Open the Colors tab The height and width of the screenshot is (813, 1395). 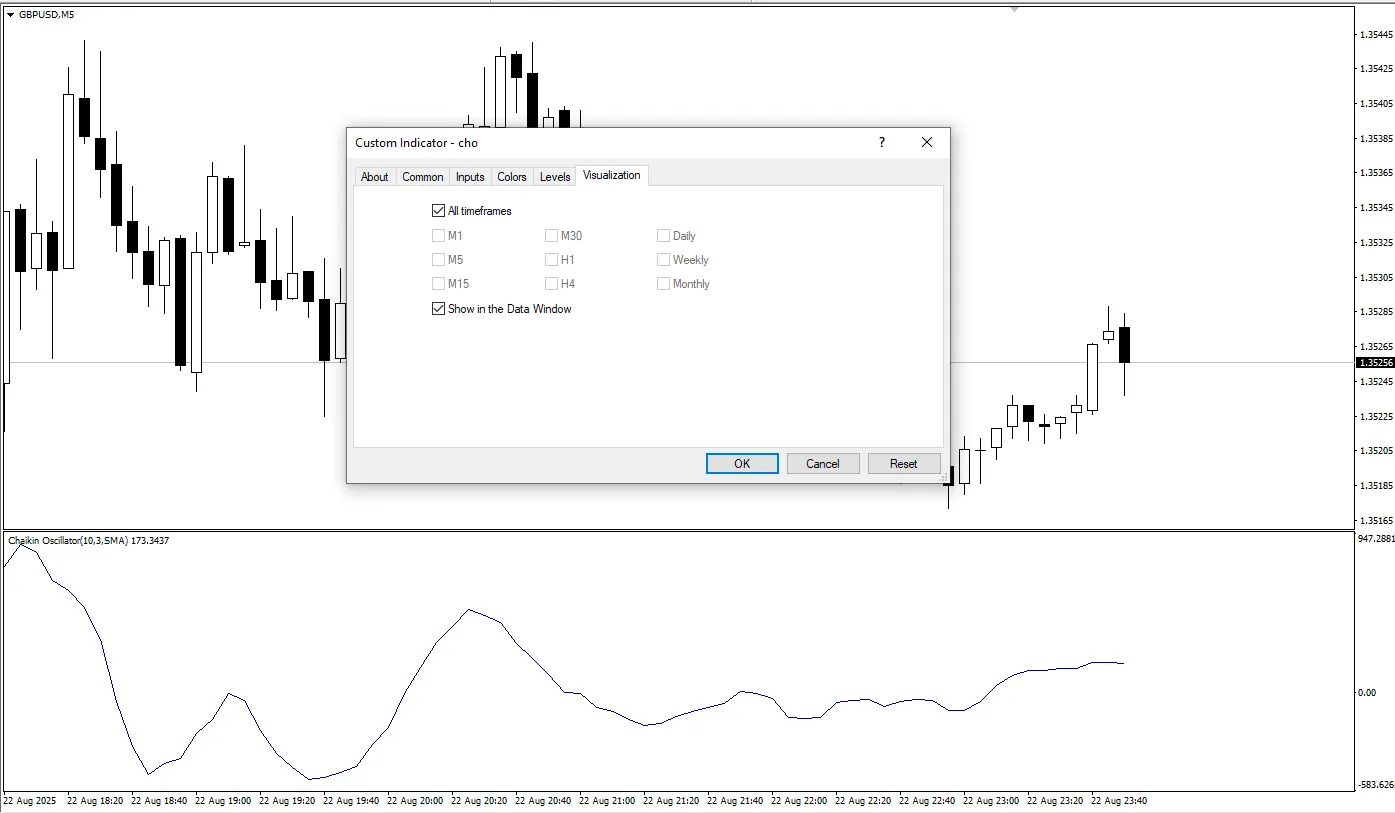click(512, 177)
